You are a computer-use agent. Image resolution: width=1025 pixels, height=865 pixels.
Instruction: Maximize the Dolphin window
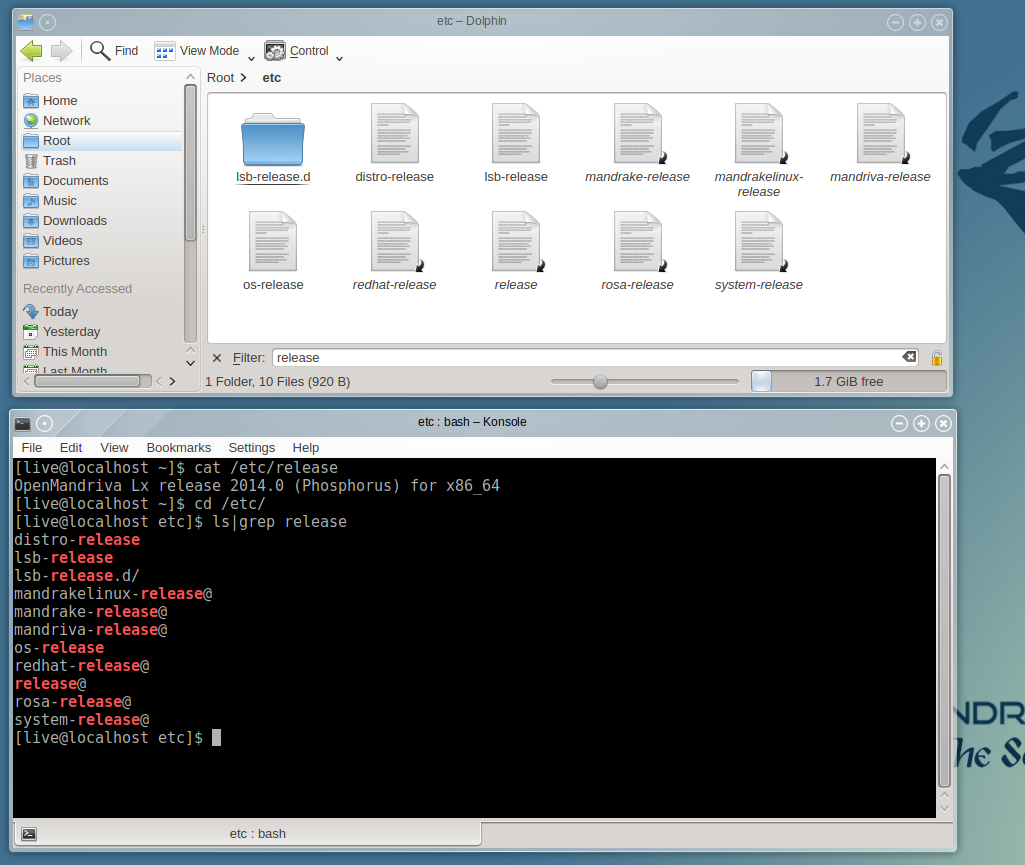point(918,22)
